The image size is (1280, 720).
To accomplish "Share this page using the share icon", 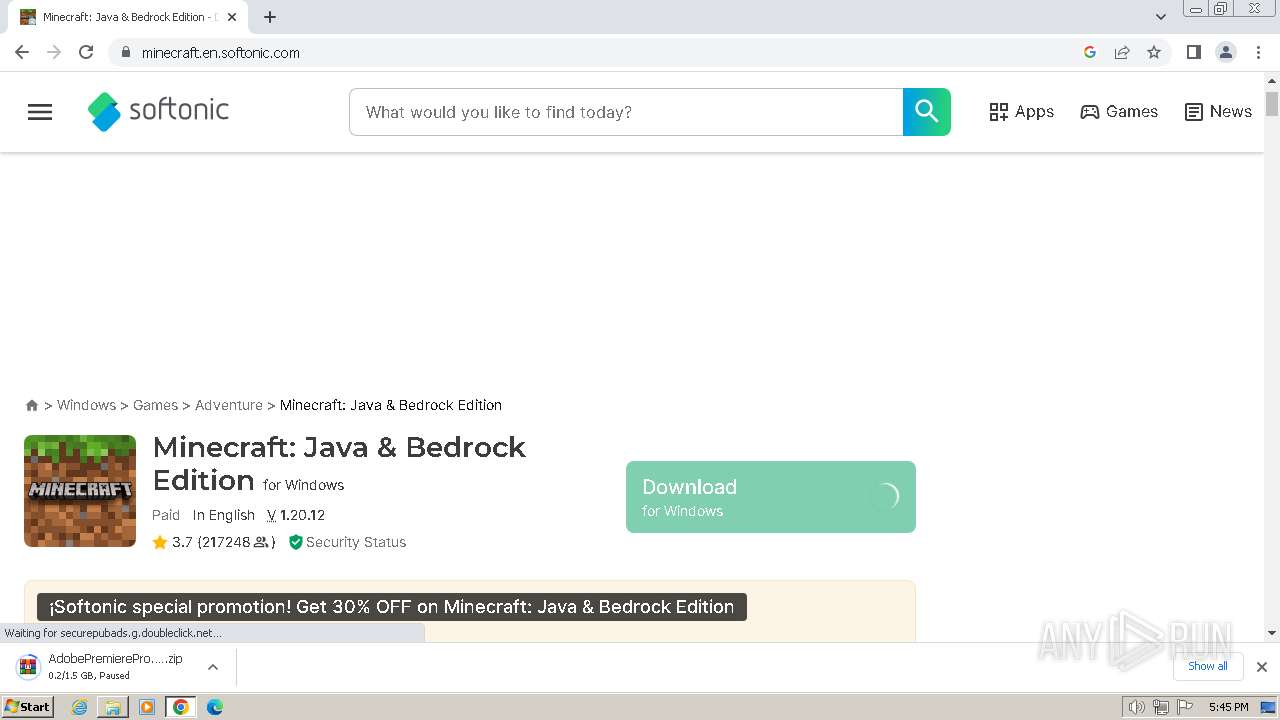I will pyautogui.click(x=1122, y=52).
